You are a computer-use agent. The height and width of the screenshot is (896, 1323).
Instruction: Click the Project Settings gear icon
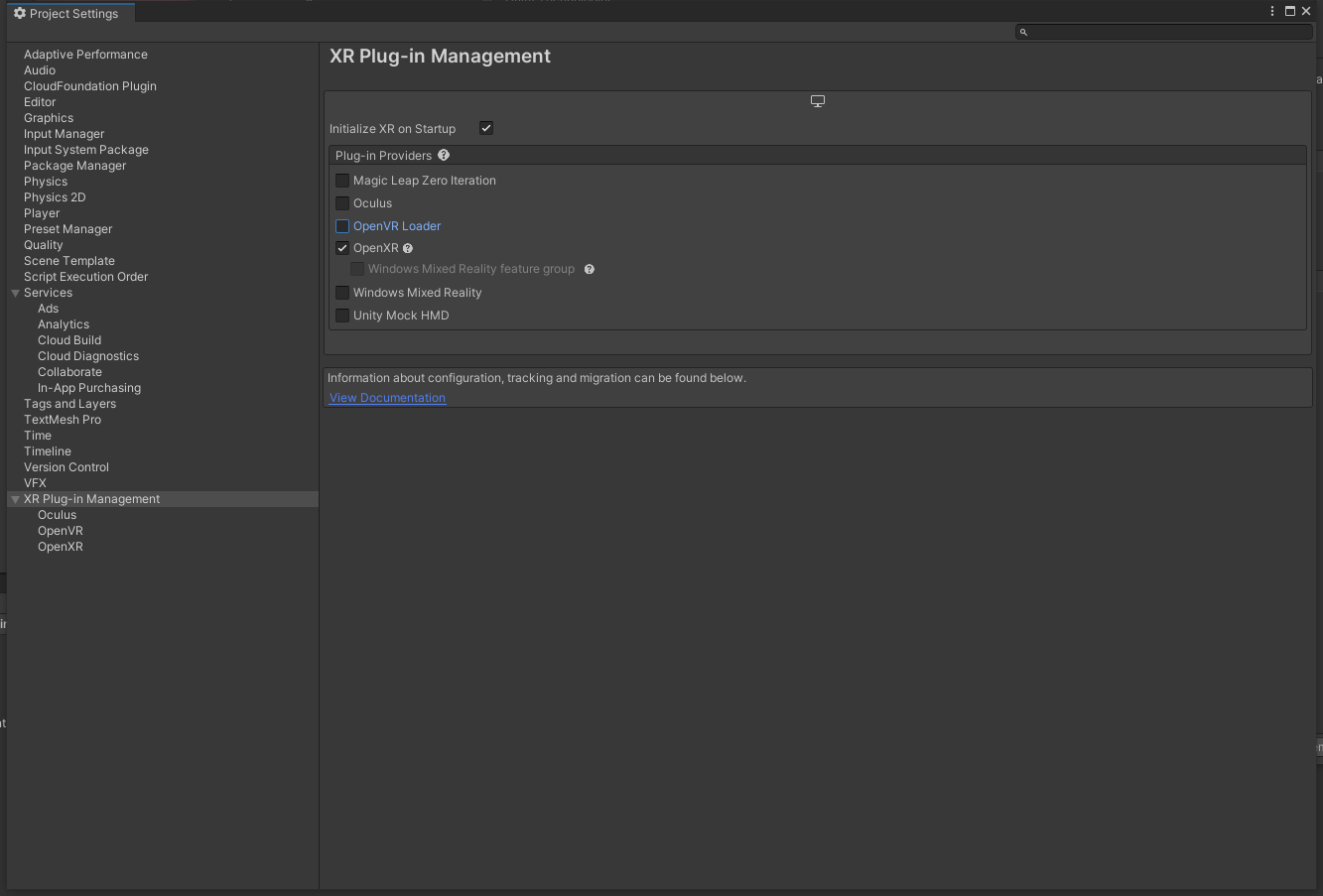click(x=20, y=14)
